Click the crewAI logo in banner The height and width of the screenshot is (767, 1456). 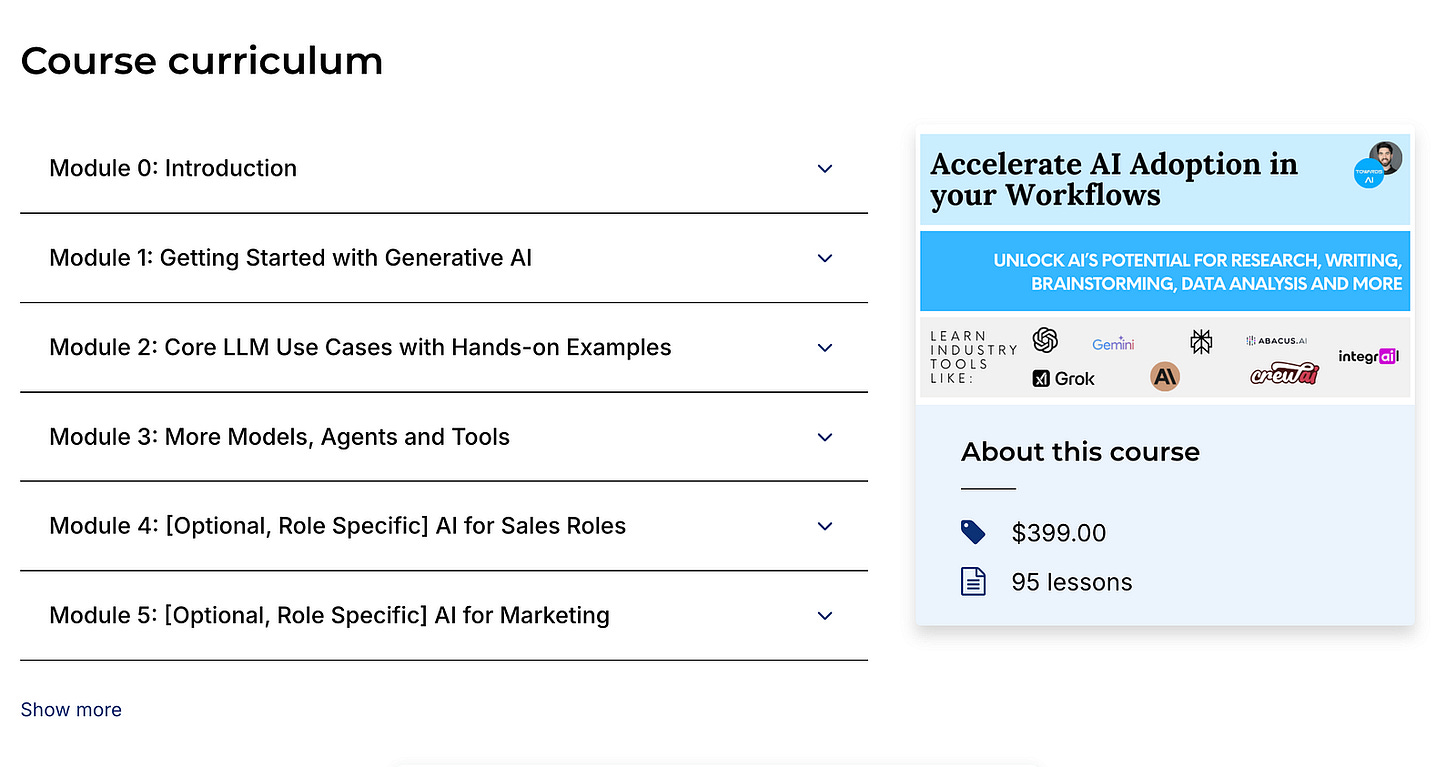tap(1285, 375)
